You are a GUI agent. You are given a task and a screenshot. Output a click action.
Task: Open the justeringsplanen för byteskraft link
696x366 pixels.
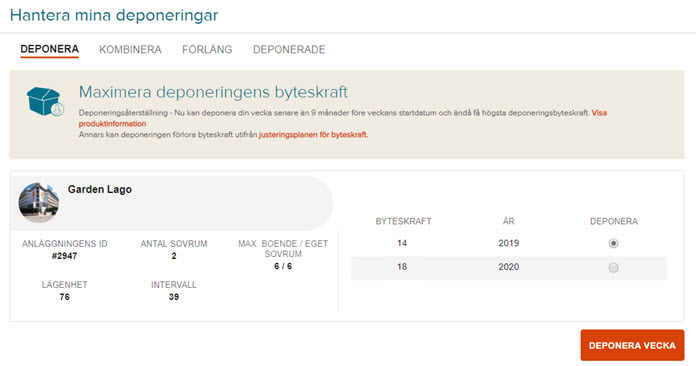coord(313,134)
